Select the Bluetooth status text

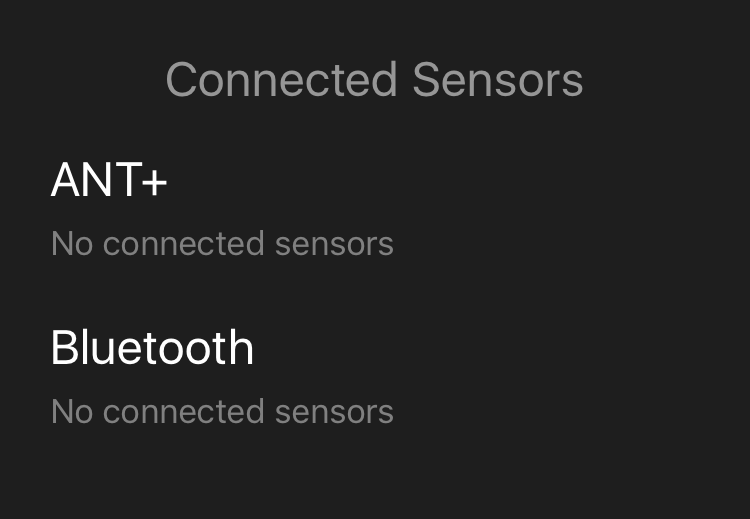pos(222,411)
